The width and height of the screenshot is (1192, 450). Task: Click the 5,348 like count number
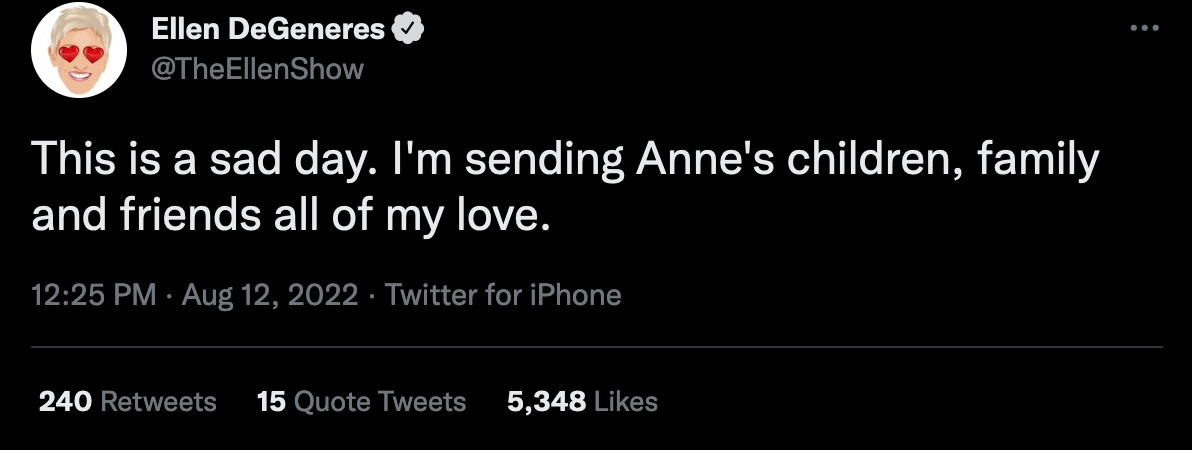(546, 402)
